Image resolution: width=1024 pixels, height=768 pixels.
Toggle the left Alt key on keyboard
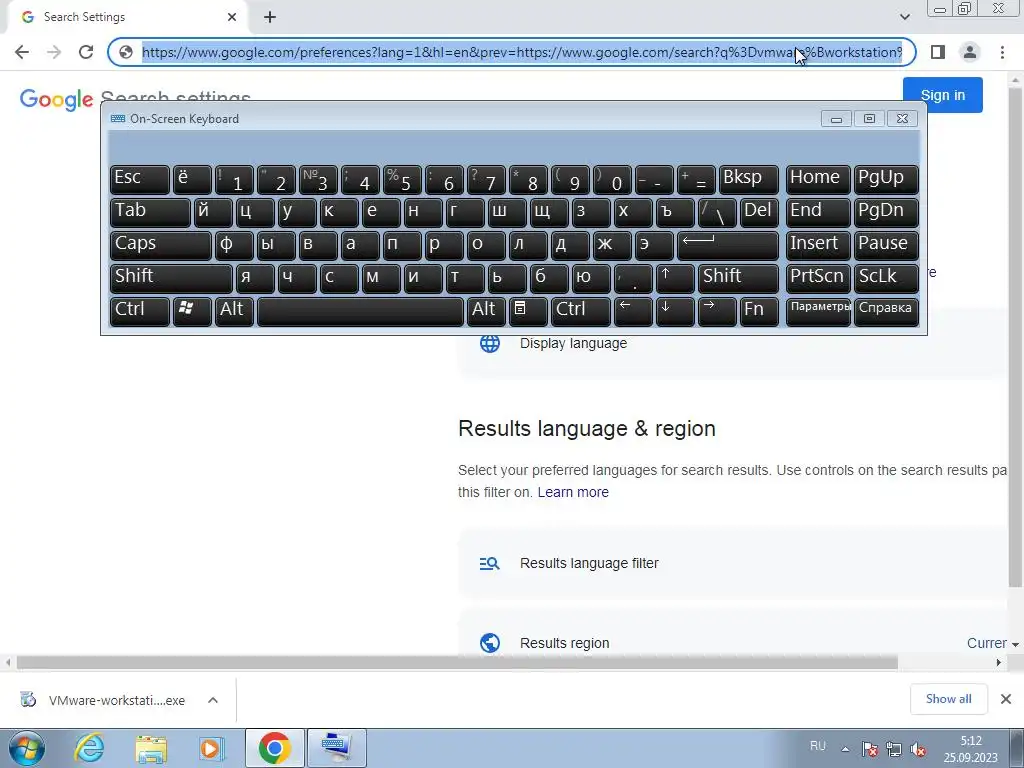click(234, 312)
